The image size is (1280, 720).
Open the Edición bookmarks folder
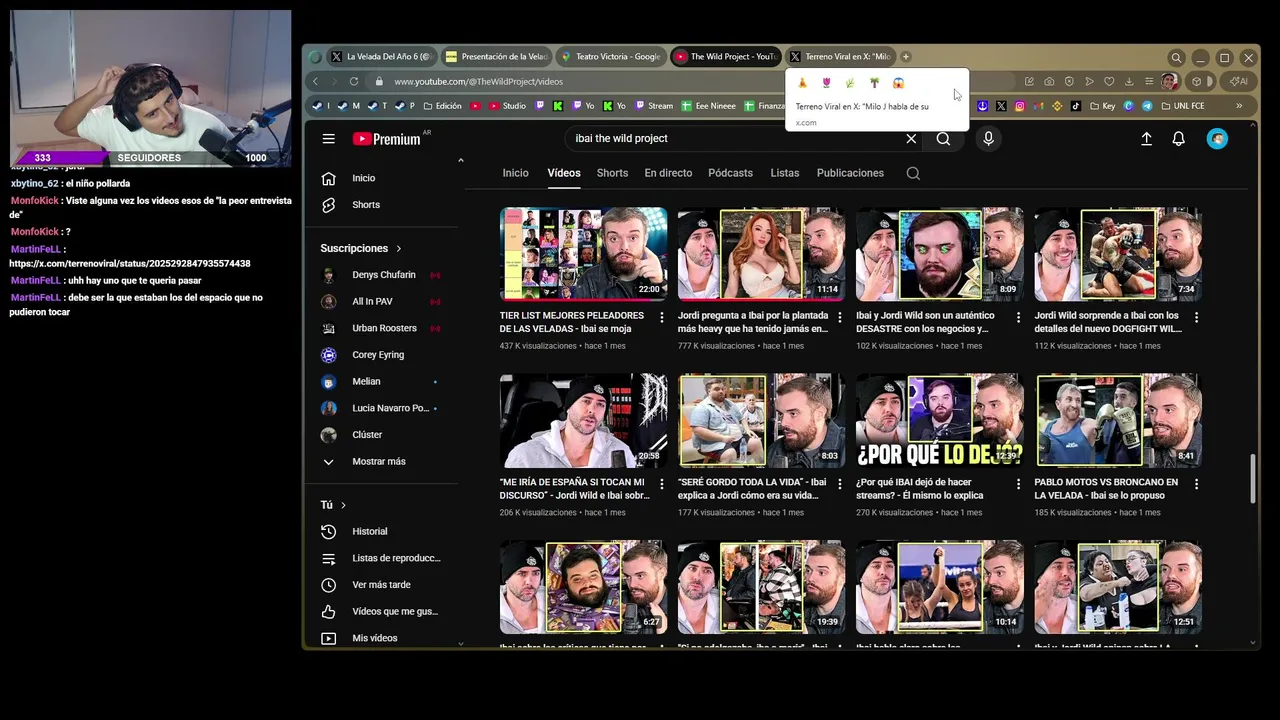pyautogui.click(x=442, y=106)
